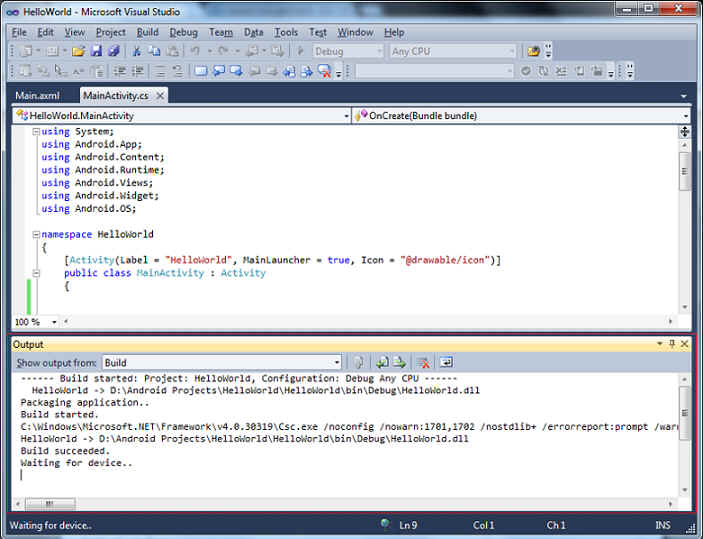Image resolution: width=703 pixels, height=539 pixels.
Task: Decrease line indent on text editor toolbar
Action: pos(119,71)
